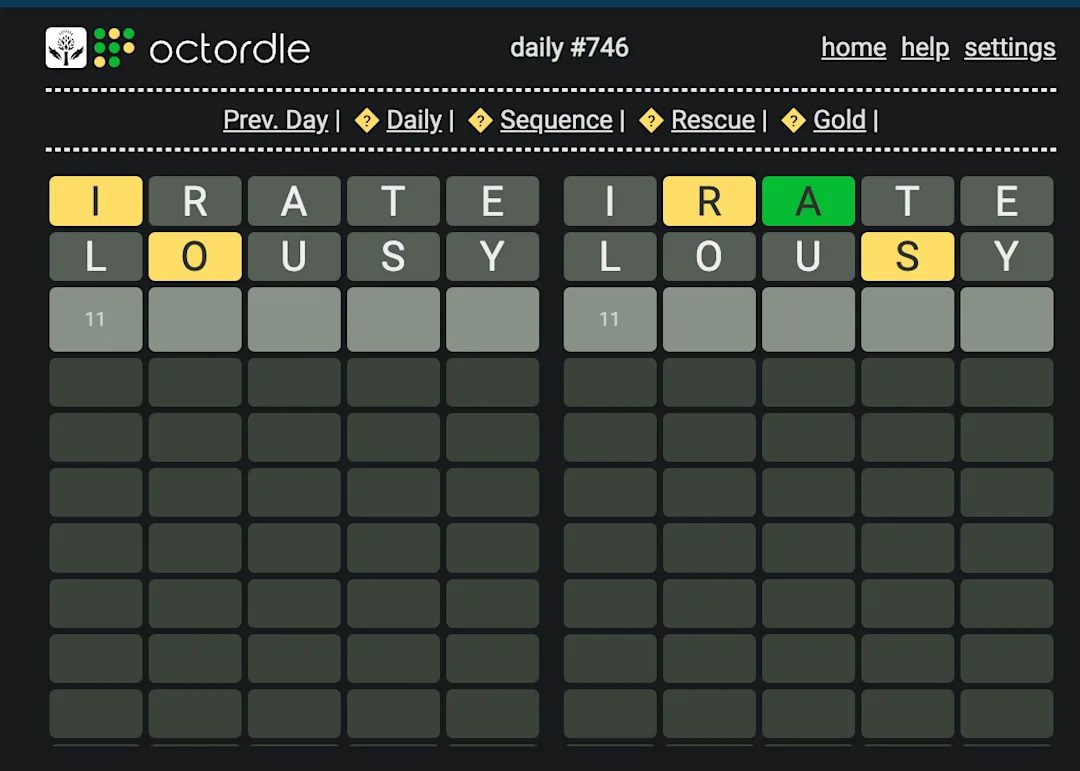Click the diamond icon beside Rescue
Image resolution: width=1080 pixels, height=771 pixels.
(651, 121)
